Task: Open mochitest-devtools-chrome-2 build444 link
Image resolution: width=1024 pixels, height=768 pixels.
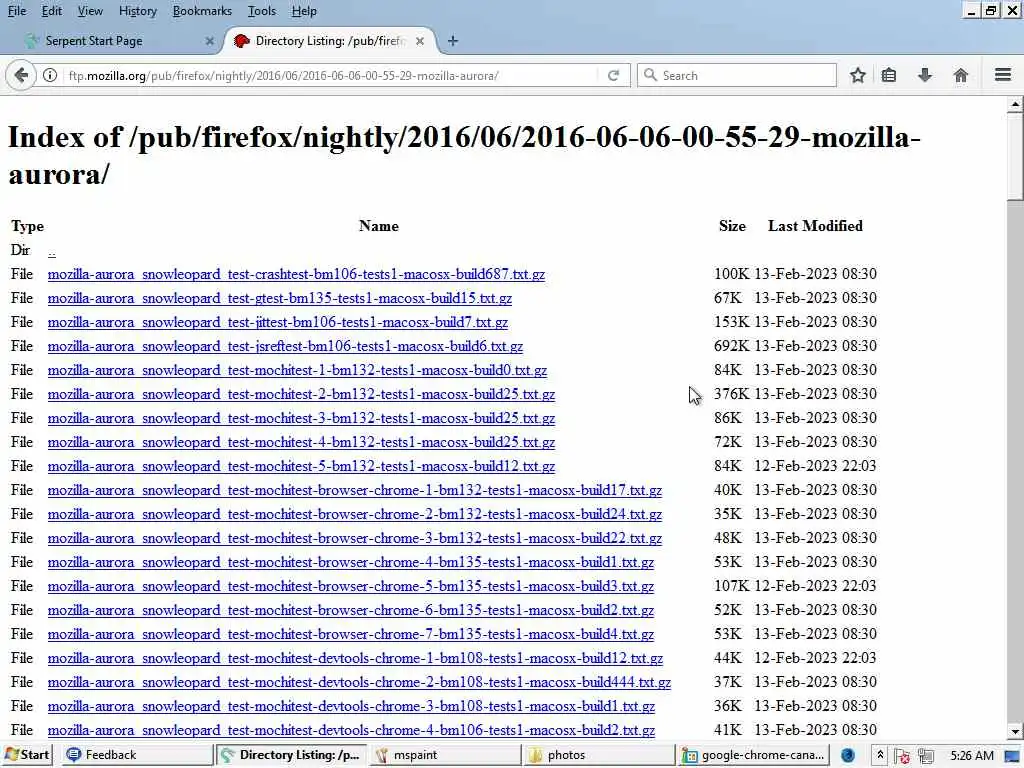Action: click(359, 682)
